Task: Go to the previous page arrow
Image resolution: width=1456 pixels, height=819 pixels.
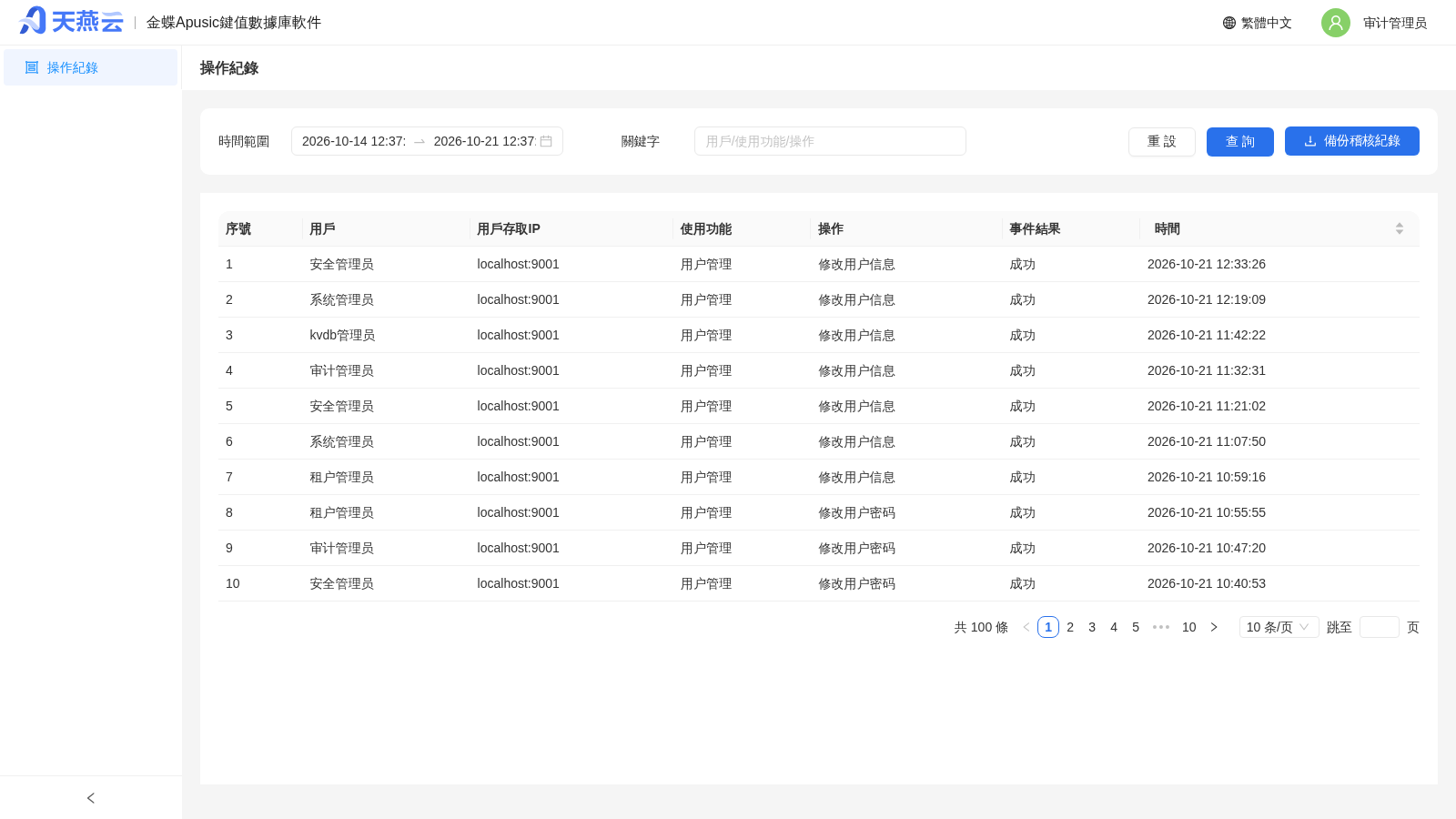Action: (1026, 627)
